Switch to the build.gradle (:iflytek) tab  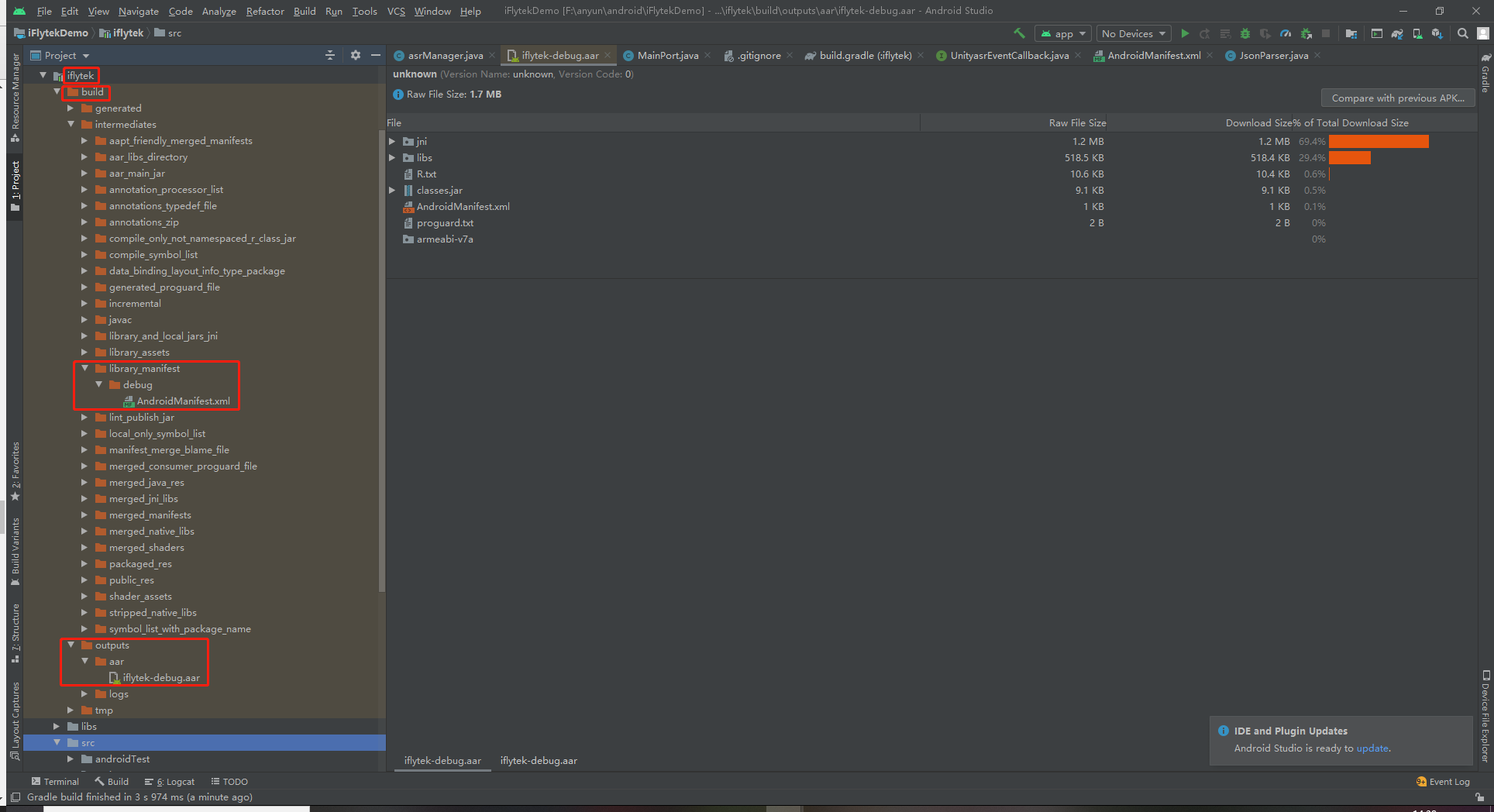(865, 55)
